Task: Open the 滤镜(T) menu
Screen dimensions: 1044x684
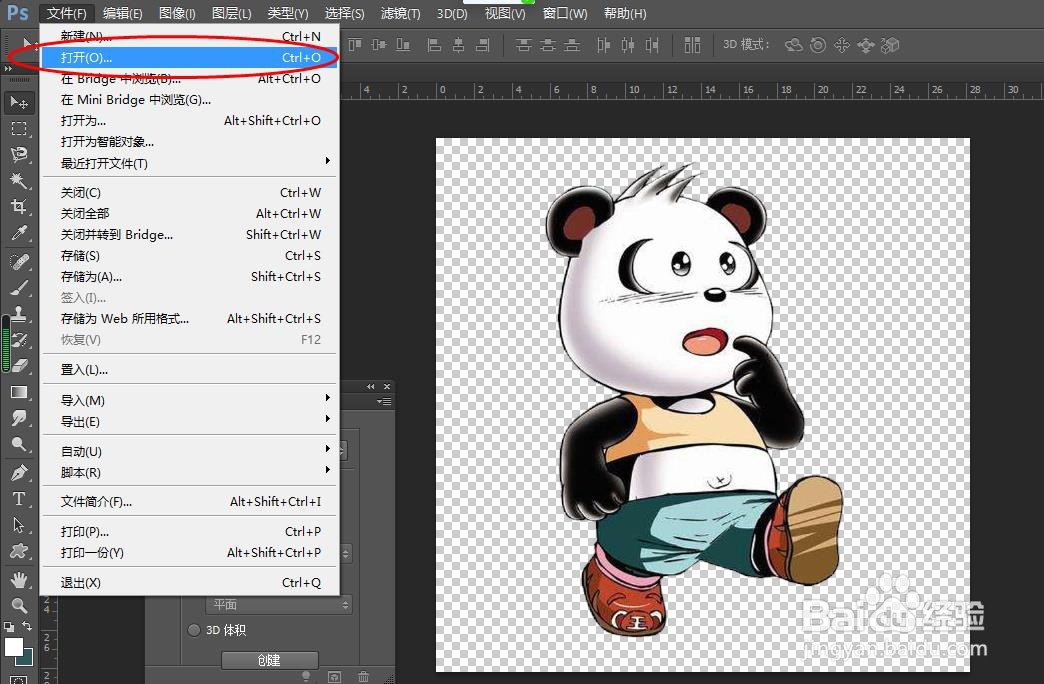Action: click(x=400, y=13)
